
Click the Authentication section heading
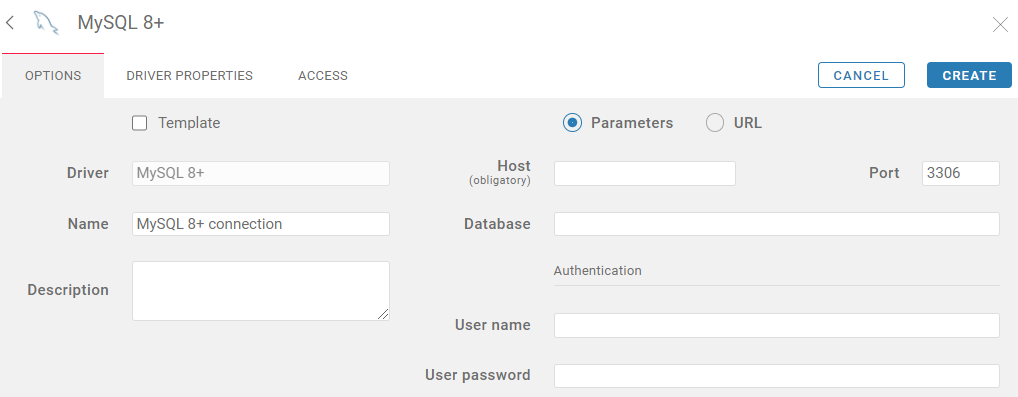597,271
